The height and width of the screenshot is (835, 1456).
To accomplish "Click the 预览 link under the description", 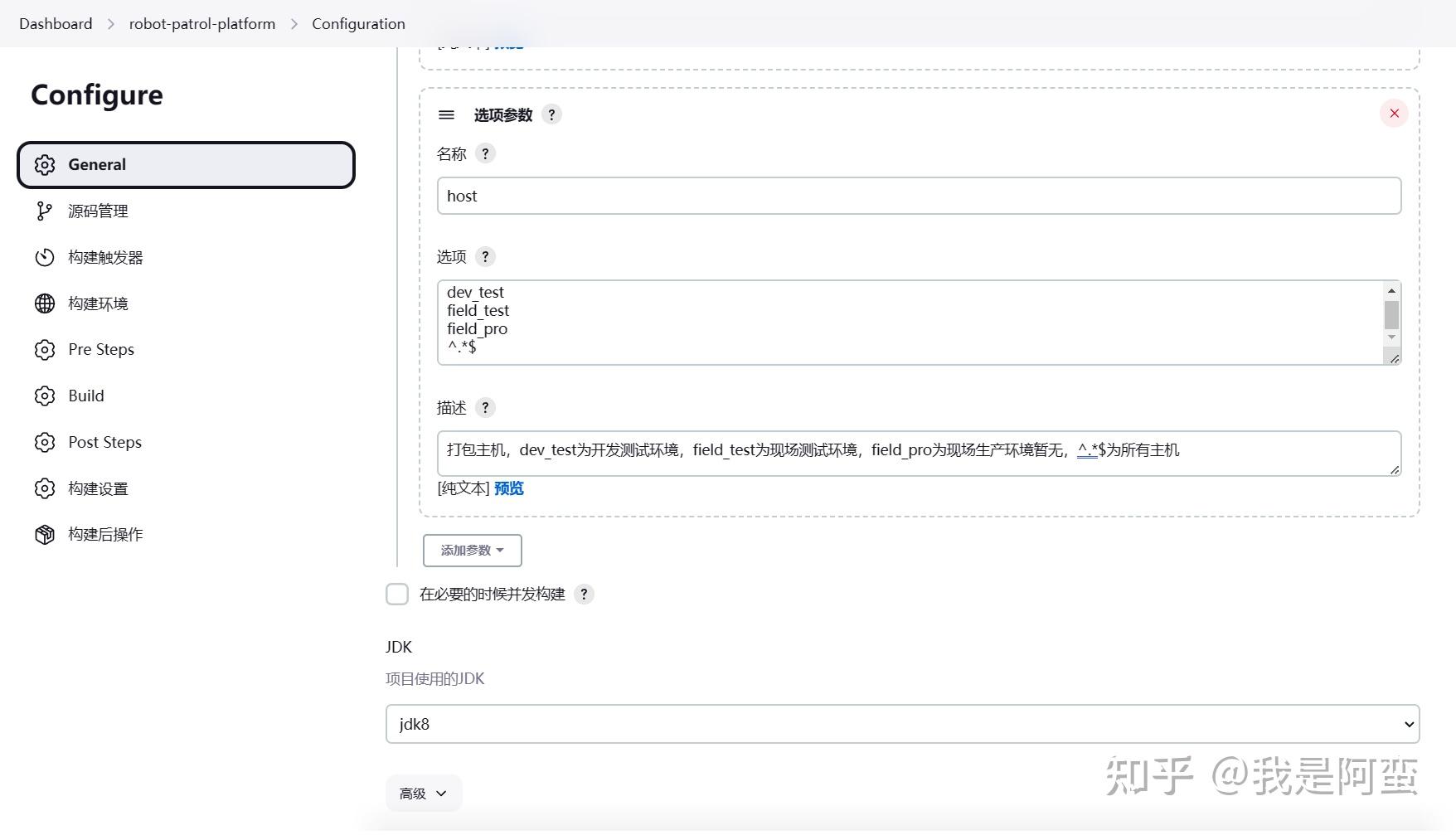I will pyautogui.click(x=508, y=488).
